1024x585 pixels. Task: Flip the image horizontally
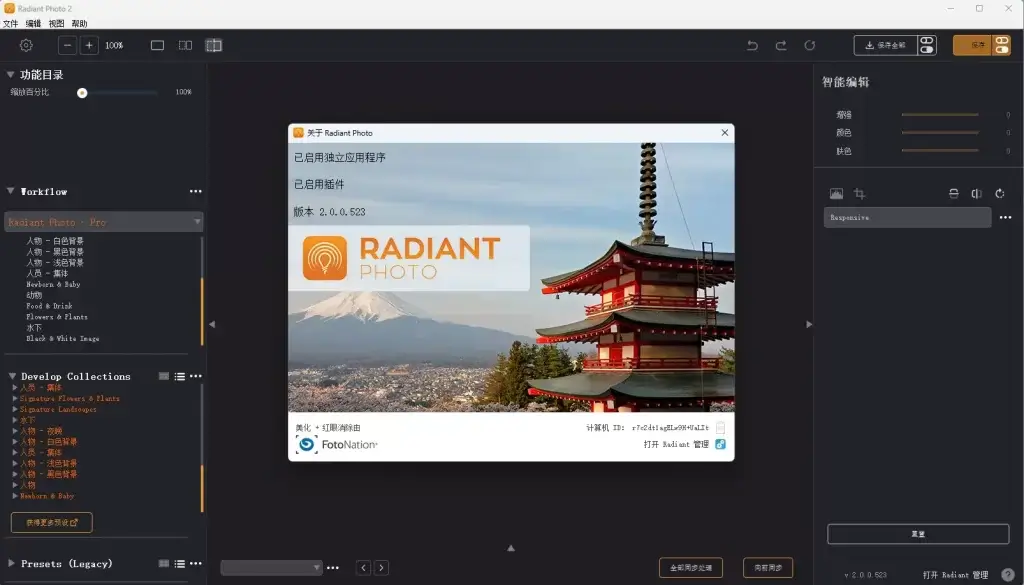pos(977,194)
